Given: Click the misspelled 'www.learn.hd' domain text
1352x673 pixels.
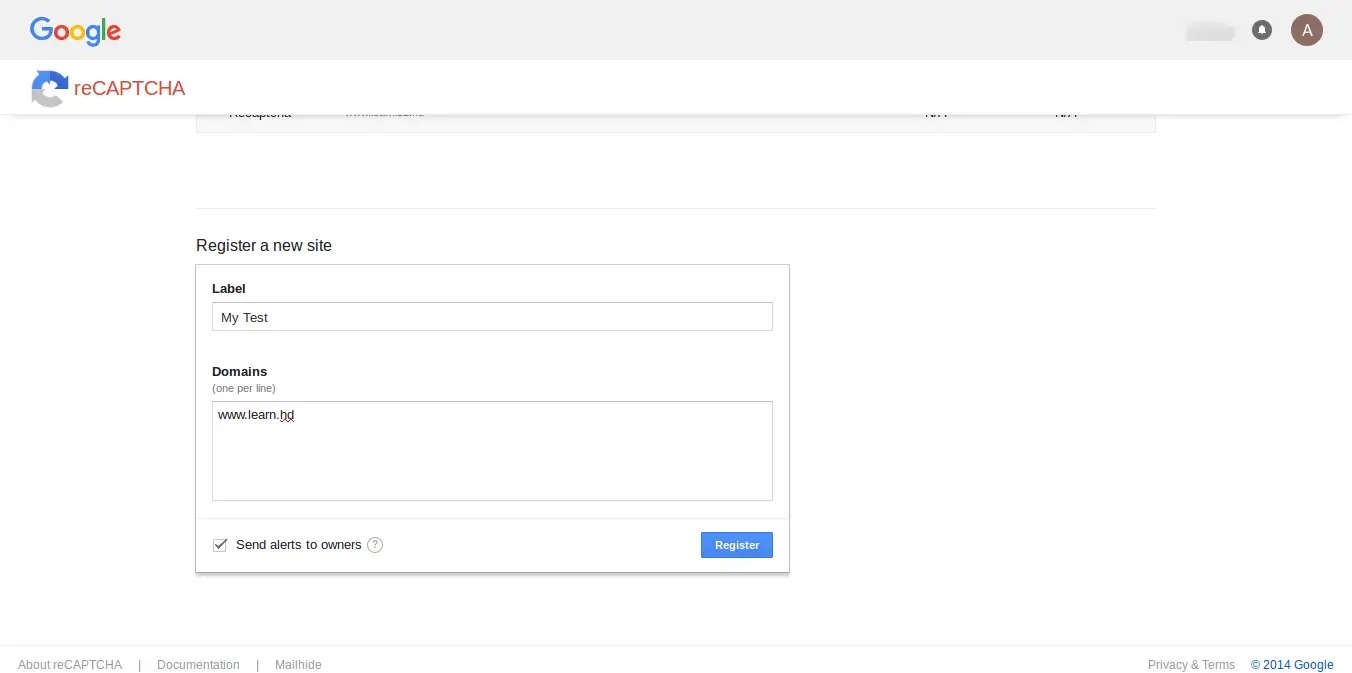Looking at the screenshot, I should (x=256, y=415).
